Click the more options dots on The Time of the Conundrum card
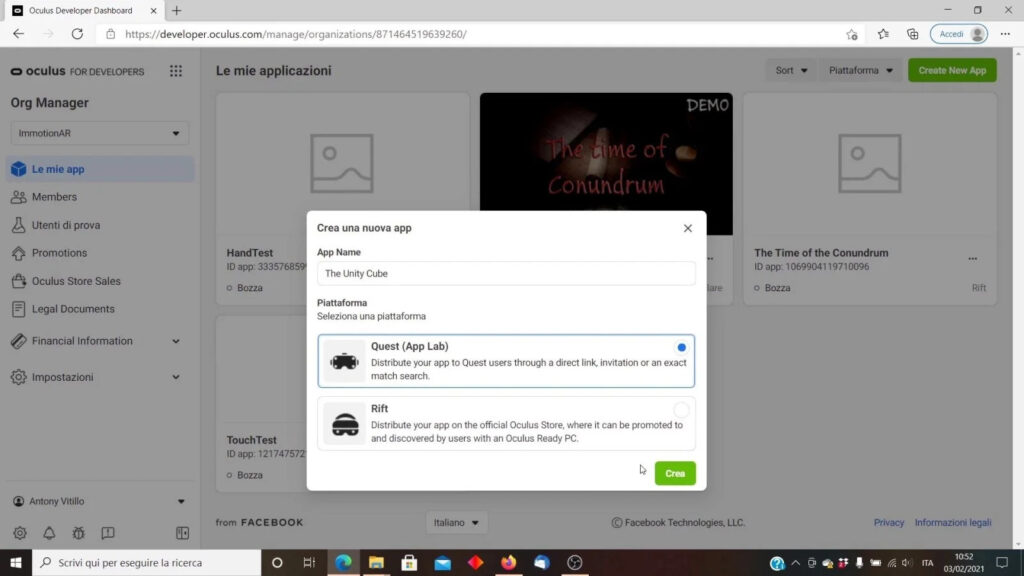 (972, 259)
